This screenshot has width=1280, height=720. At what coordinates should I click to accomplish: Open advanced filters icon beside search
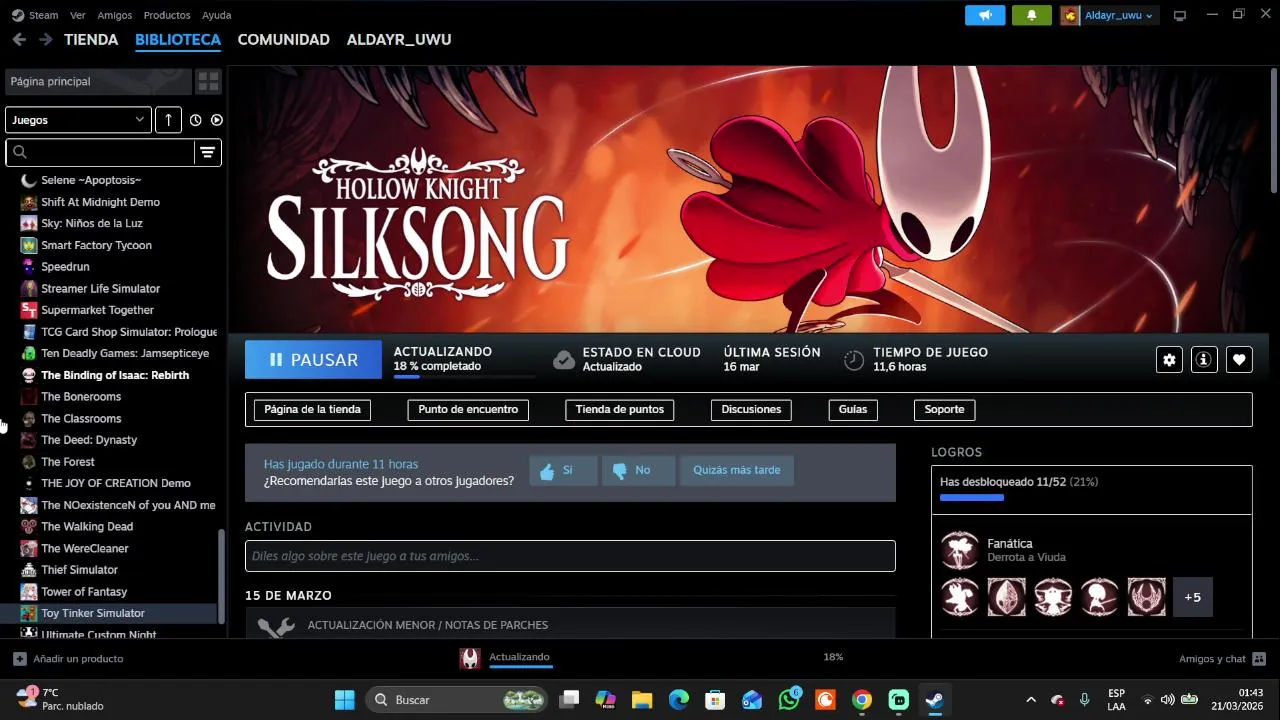[x=207, y=152]
